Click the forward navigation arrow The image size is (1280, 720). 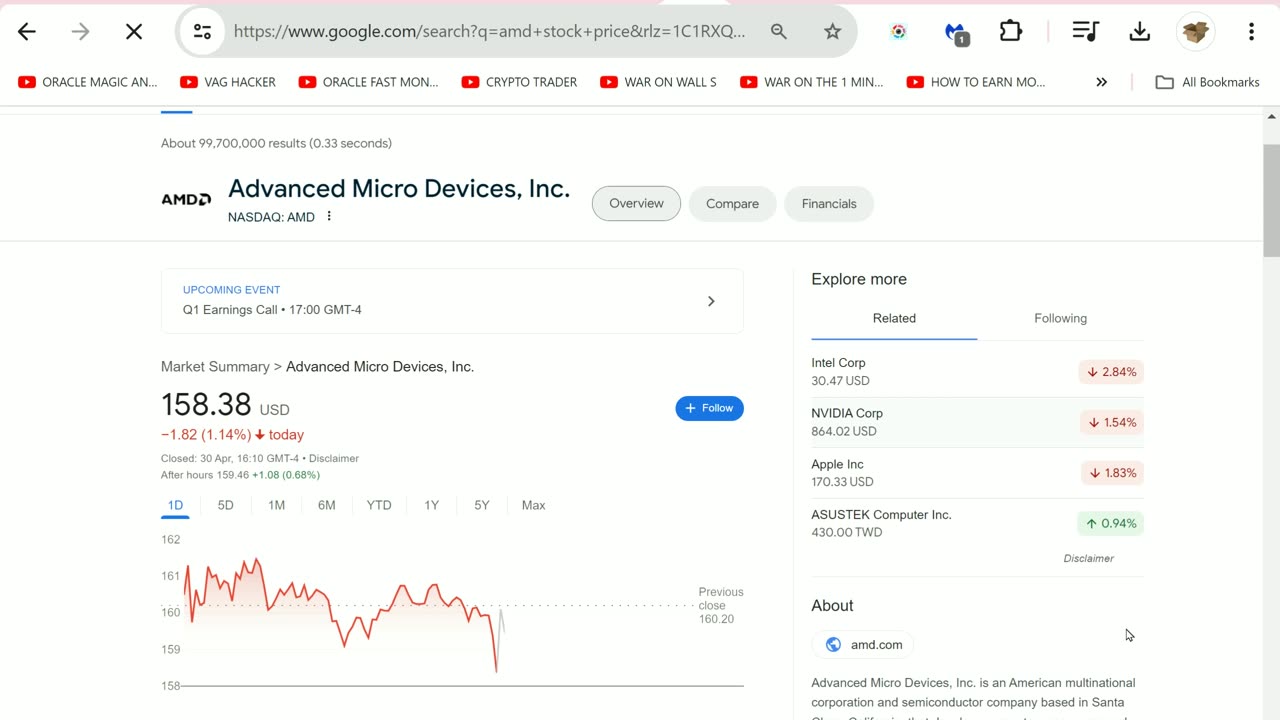pos(80,32)
